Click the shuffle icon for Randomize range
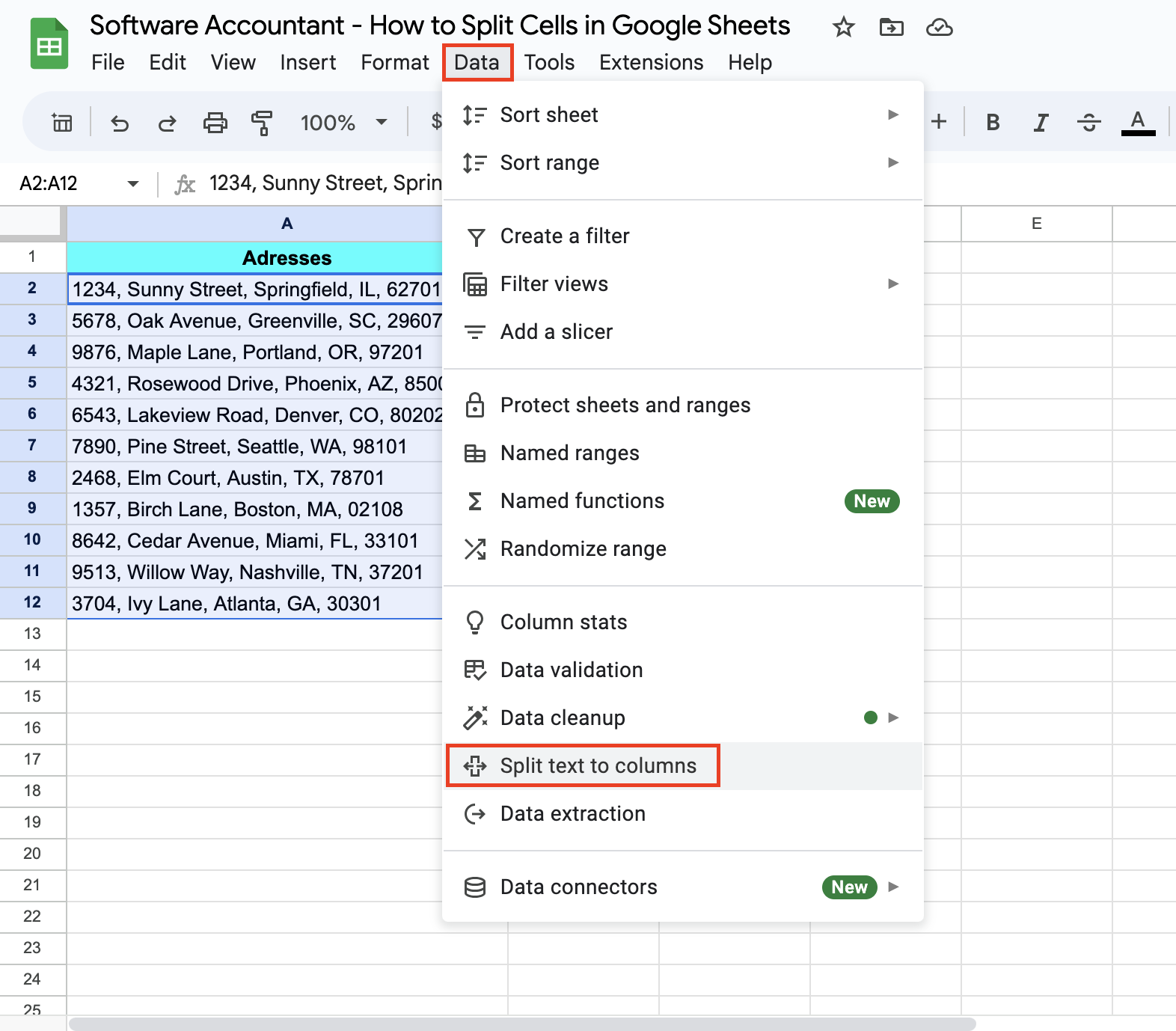Viewport: 1176px width, 1031px height. (475, 549)
